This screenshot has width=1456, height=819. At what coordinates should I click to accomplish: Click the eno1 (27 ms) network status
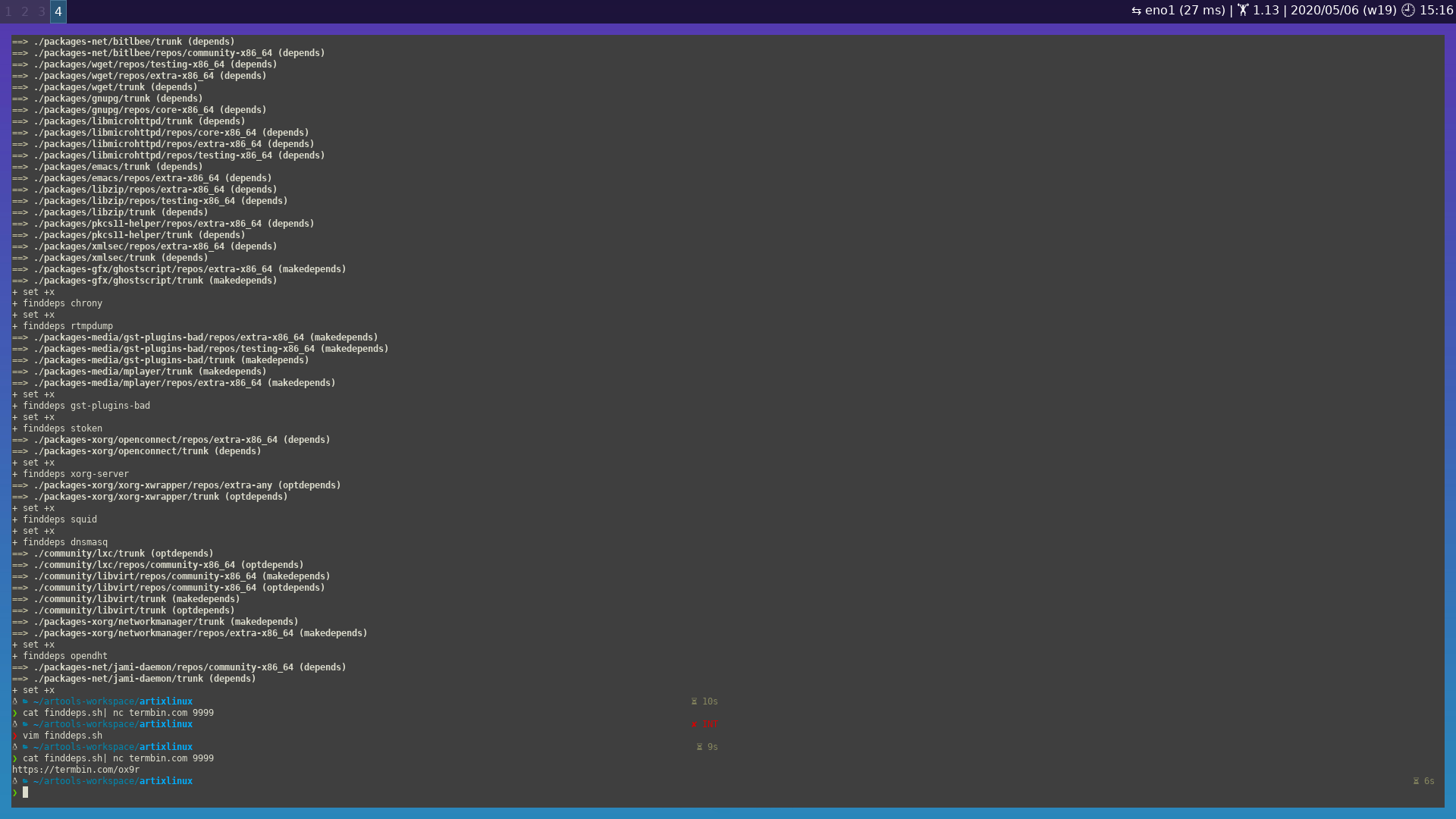pos(1185,11)
